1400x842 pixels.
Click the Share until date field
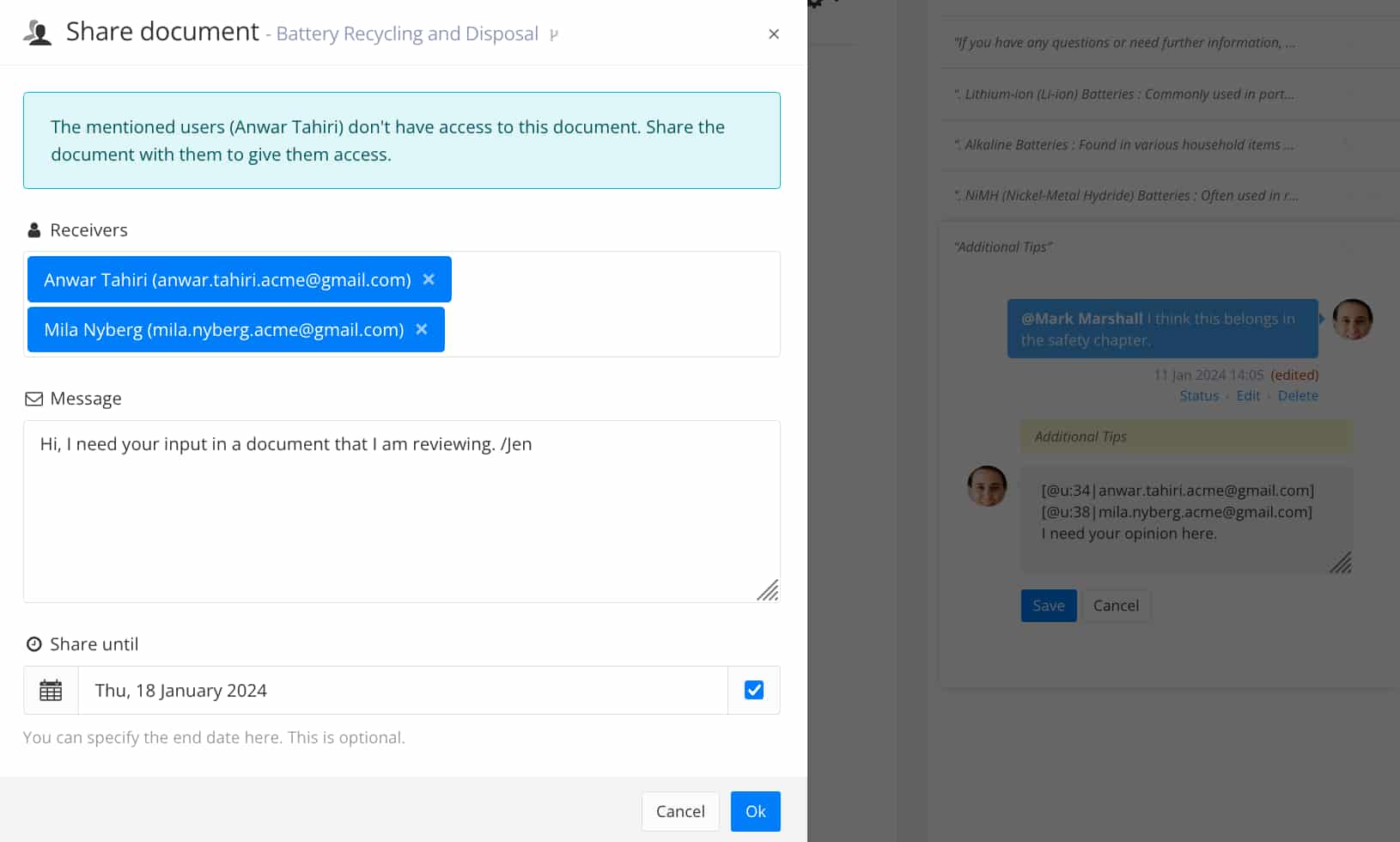tap(402, 690)
